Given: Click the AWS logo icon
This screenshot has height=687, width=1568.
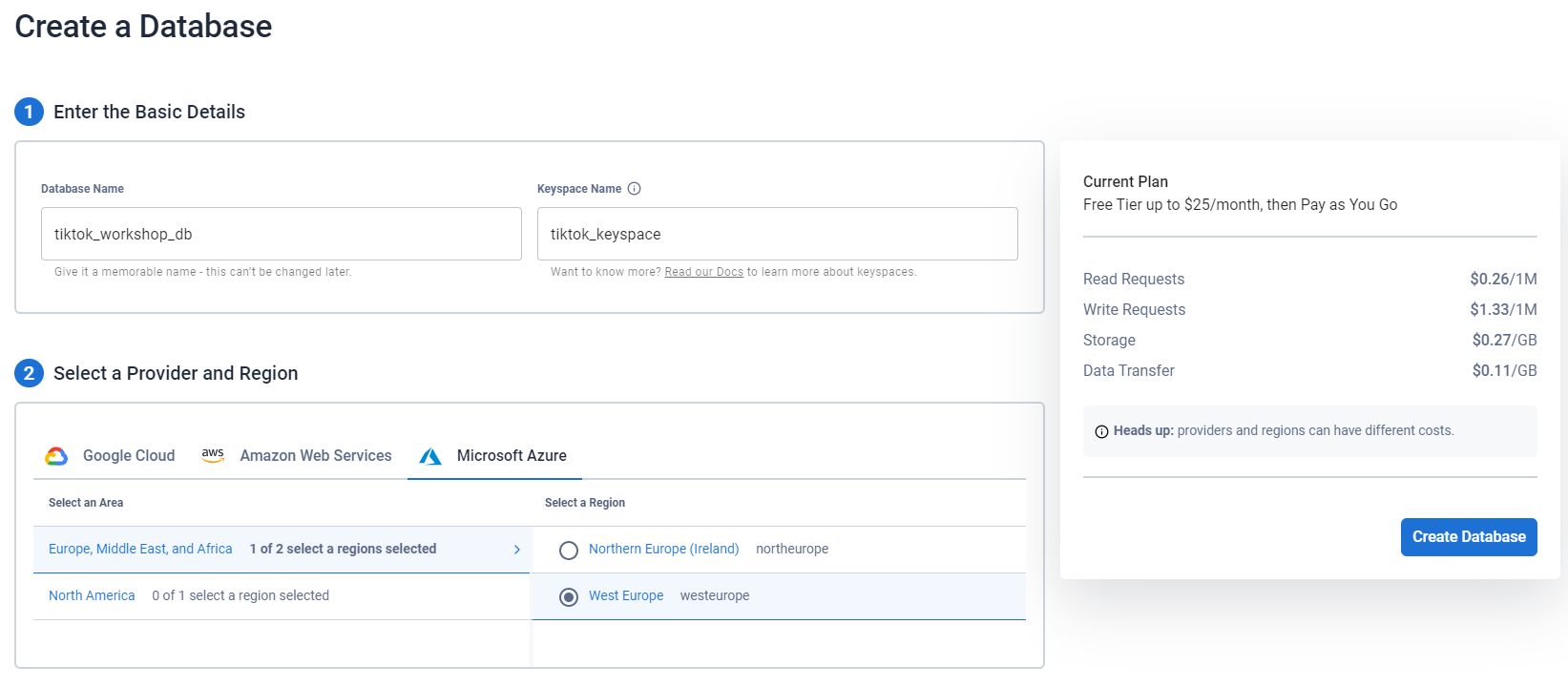Looking at the screenshot, I should (x=213, y=455).
